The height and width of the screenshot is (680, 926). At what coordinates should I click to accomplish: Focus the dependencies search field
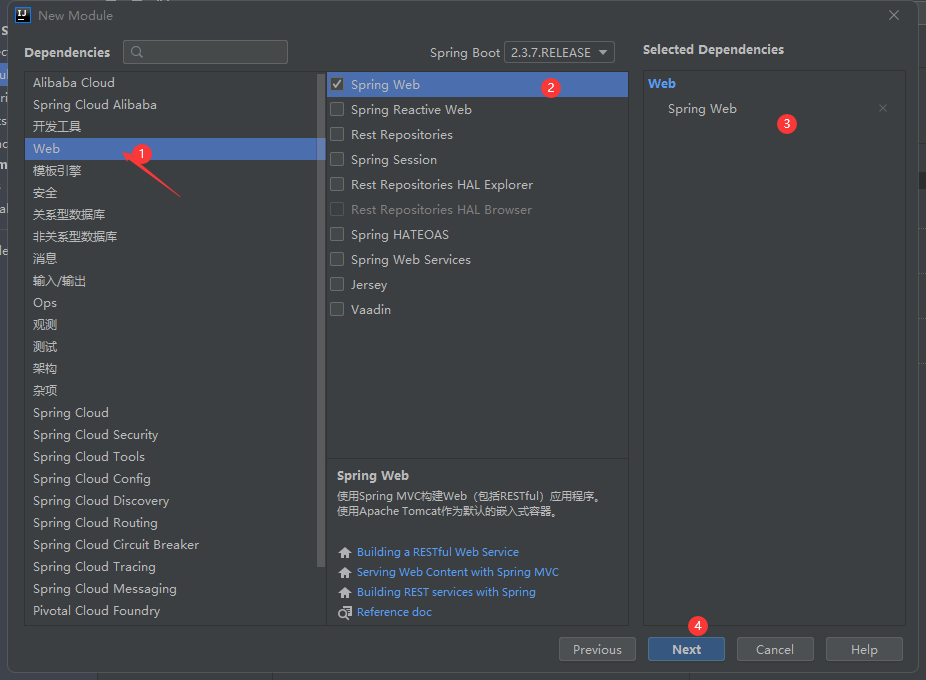point(206,52)
